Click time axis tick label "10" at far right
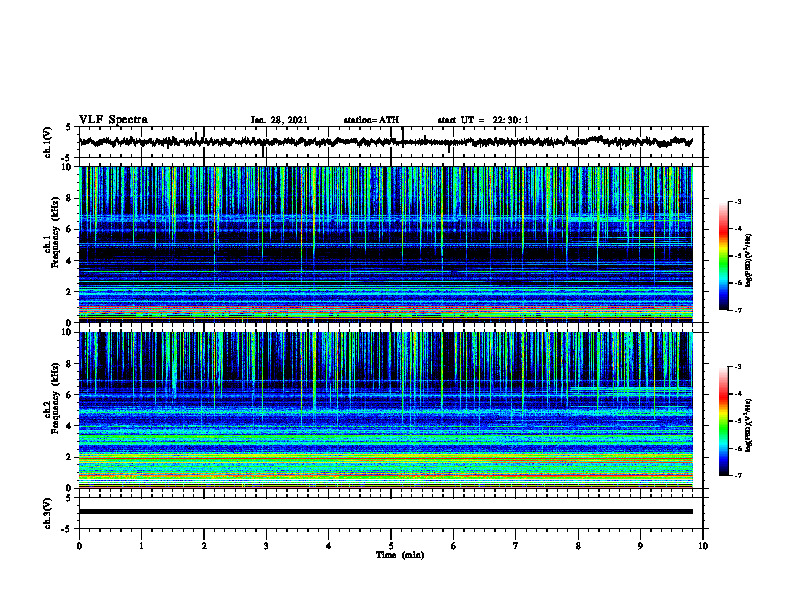The image size is (792, 612). coord(703,546)
